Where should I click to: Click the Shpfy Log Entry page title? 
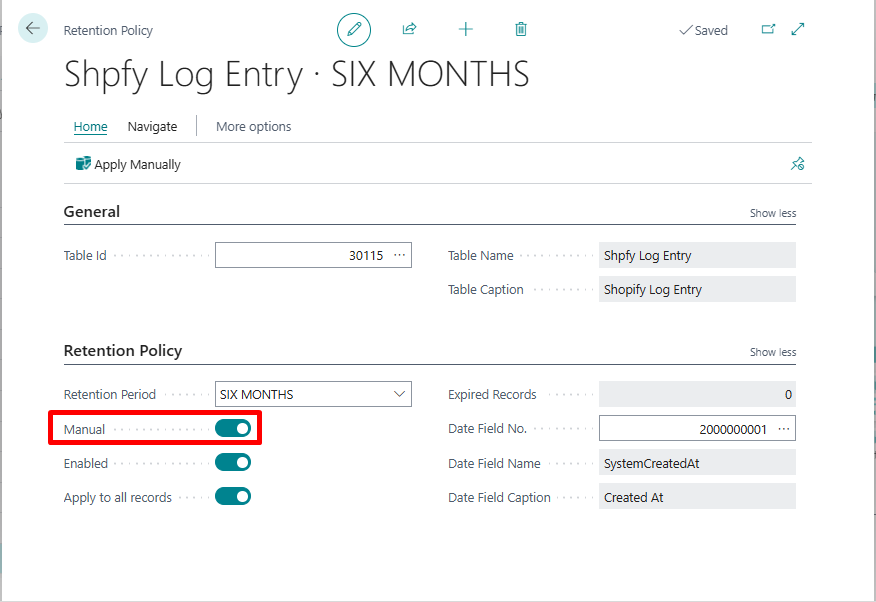coord(296,75)
